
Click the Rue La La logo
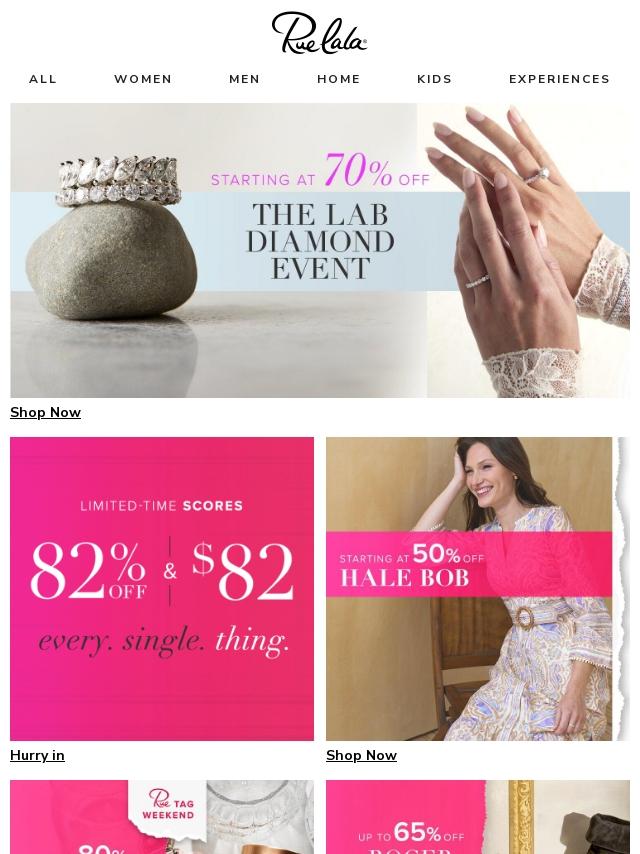(x=319, y=33)
